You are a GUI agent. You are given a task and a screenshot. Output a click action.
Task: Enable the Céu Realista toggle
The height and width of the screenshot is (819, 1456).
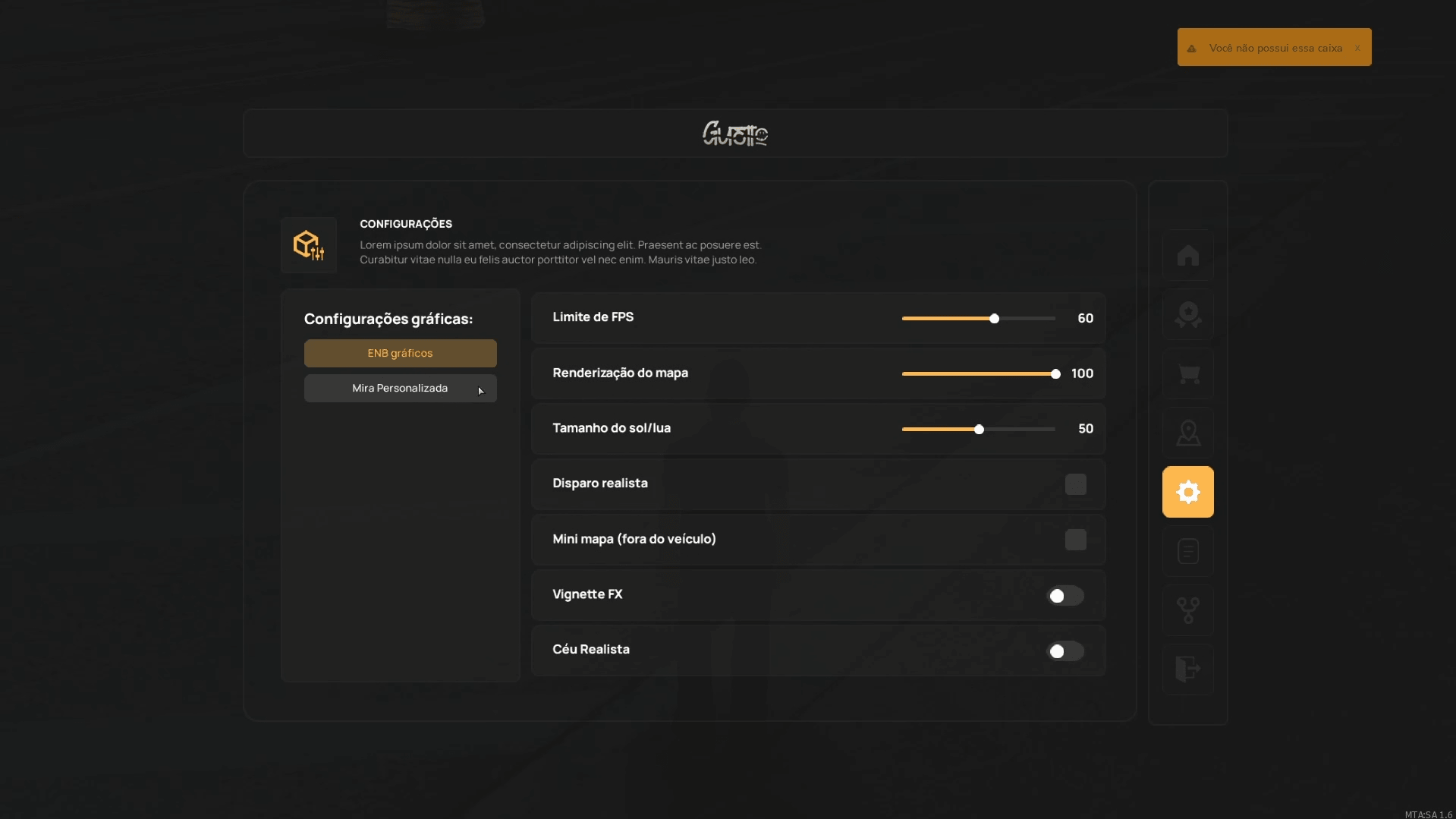click(x=1064, y=651)
